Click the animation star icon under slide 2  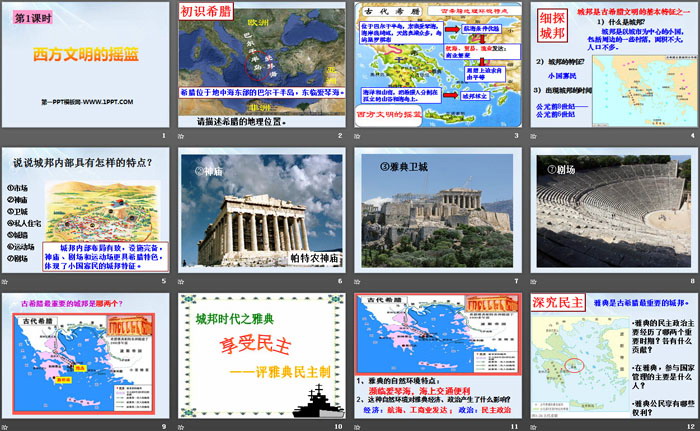click(x=182, y=138)
